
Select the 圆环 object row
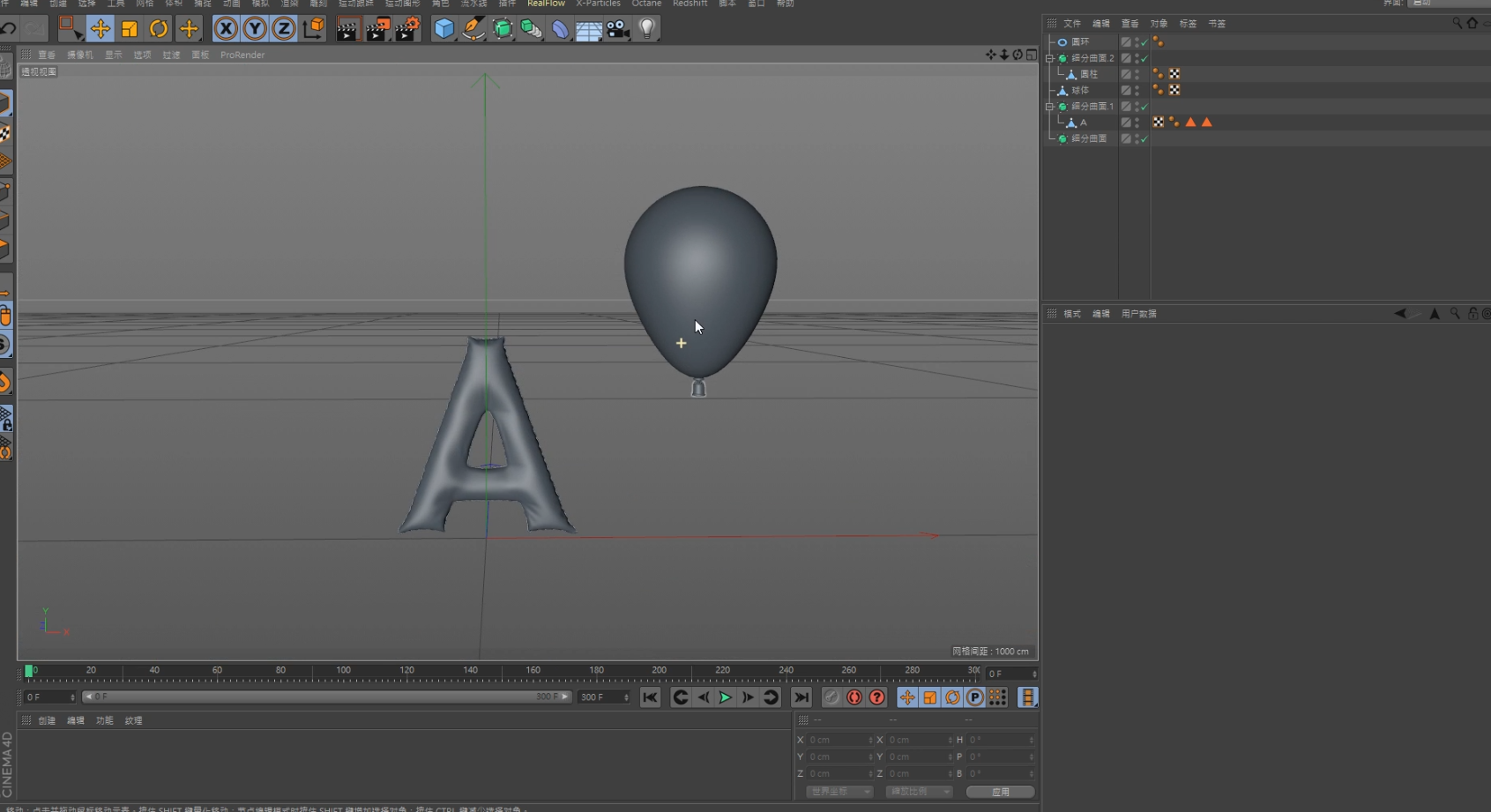[1080, 42]
